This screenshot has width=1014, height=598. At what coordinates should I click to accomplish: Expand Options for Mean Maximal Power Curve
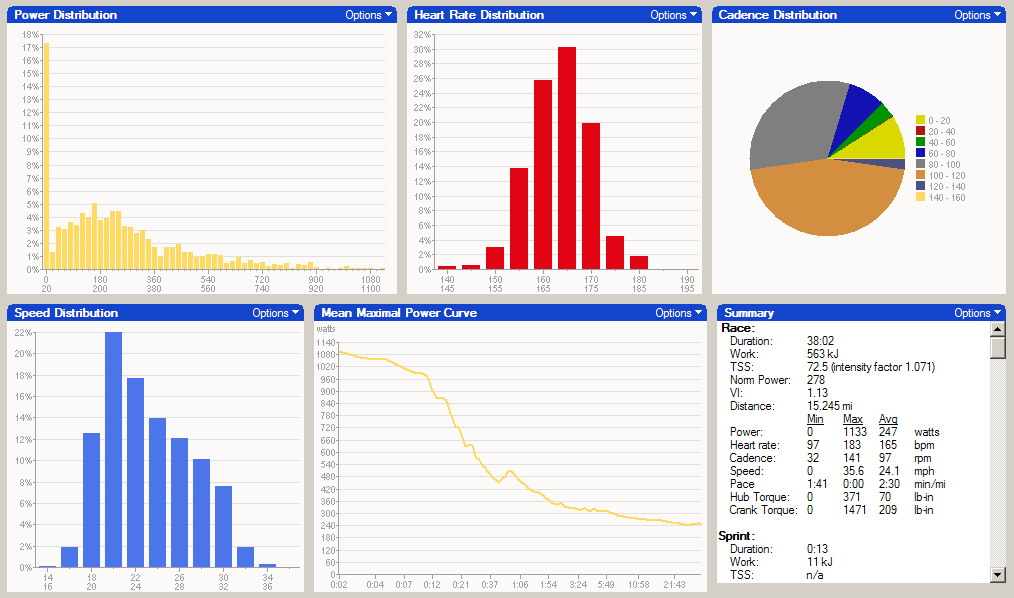(x=678, y=313)
